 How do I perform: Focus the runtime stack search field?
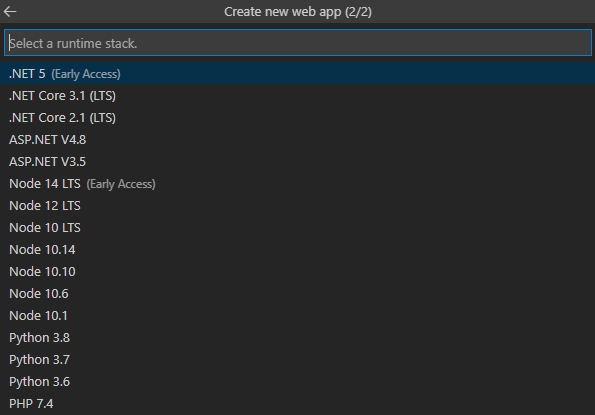(x=298, y=43)
